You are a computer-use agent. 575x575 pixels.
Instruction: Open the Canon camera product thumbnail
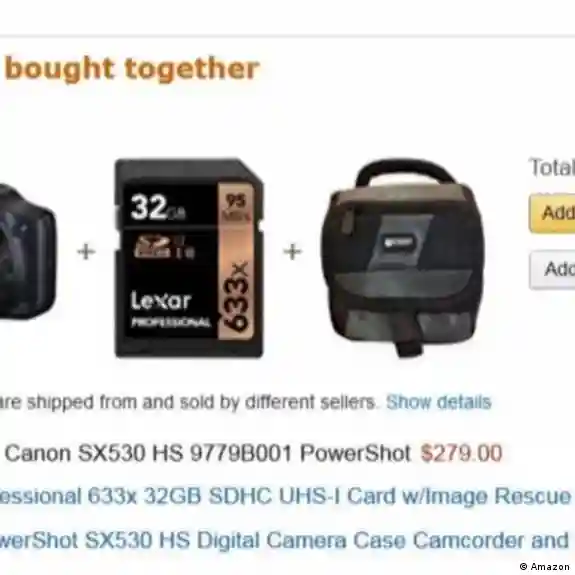pyautogui.click(x=28, y=250)
